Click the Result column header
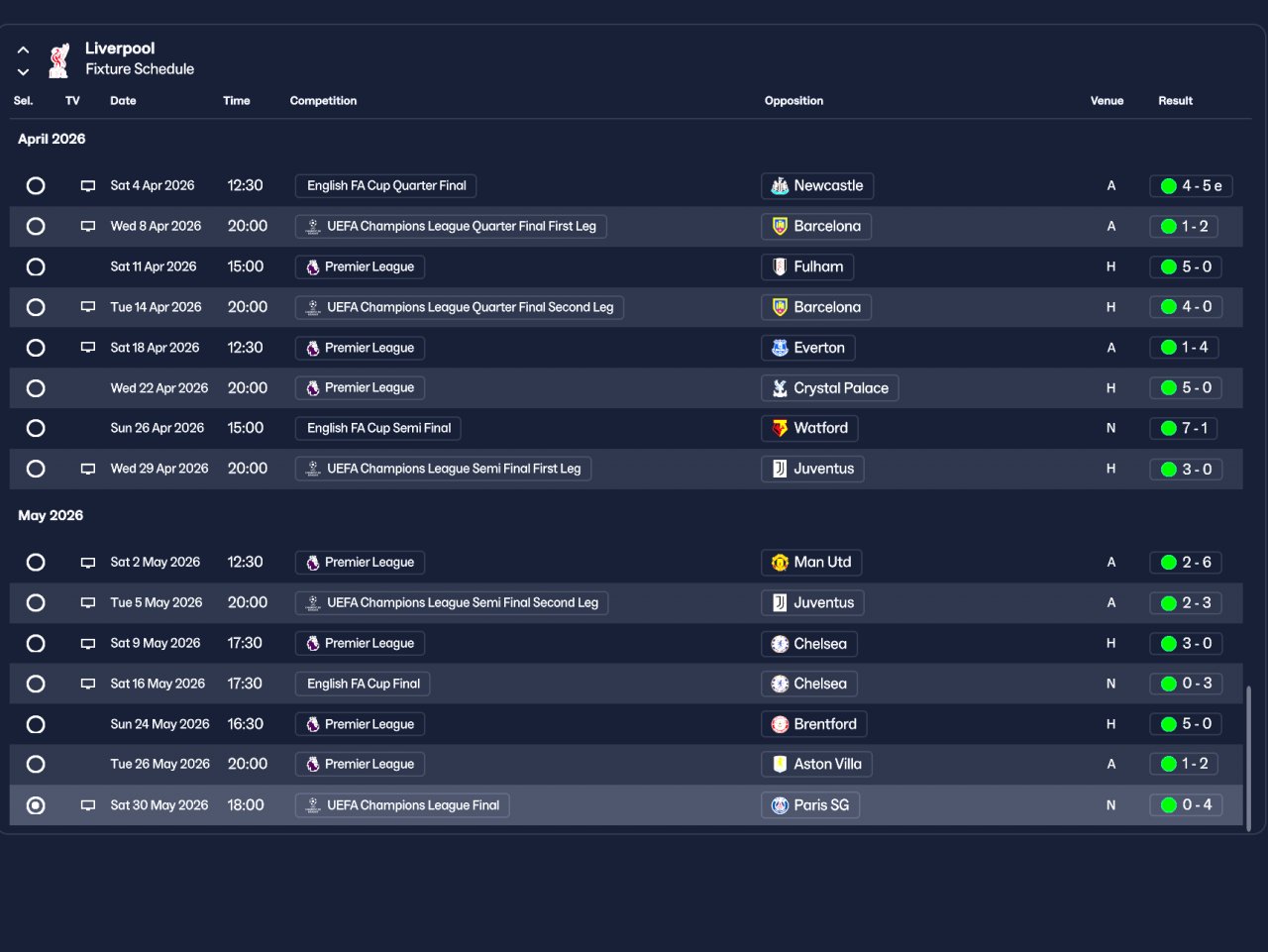This screenshot has width=1268, height=952. pos(1175,101)
